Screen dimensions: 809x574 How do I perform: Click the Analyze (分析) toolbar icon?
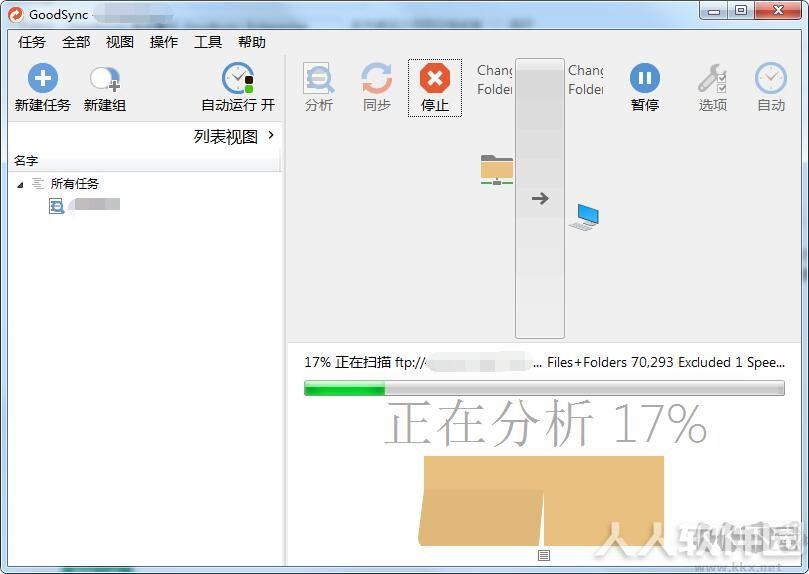pos(318,79)
